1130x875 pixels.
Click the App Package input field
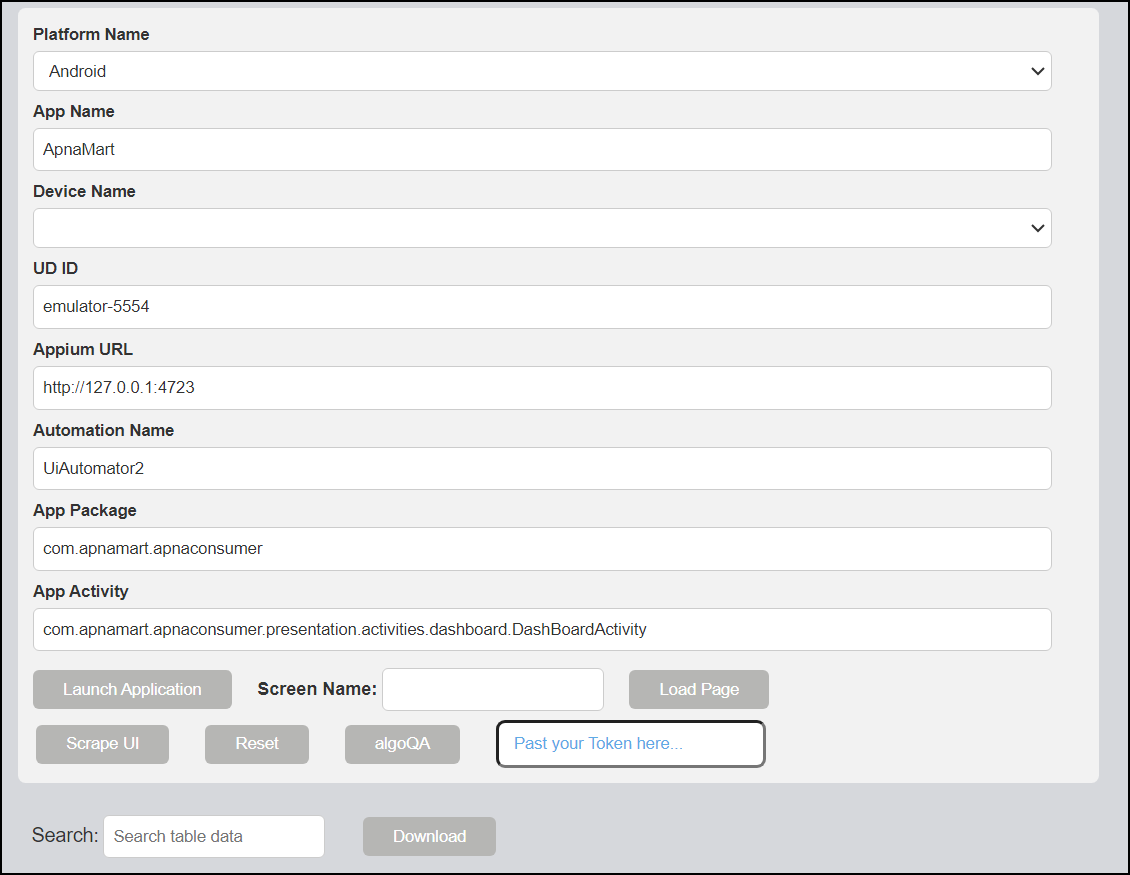click(x=542, y=549)
